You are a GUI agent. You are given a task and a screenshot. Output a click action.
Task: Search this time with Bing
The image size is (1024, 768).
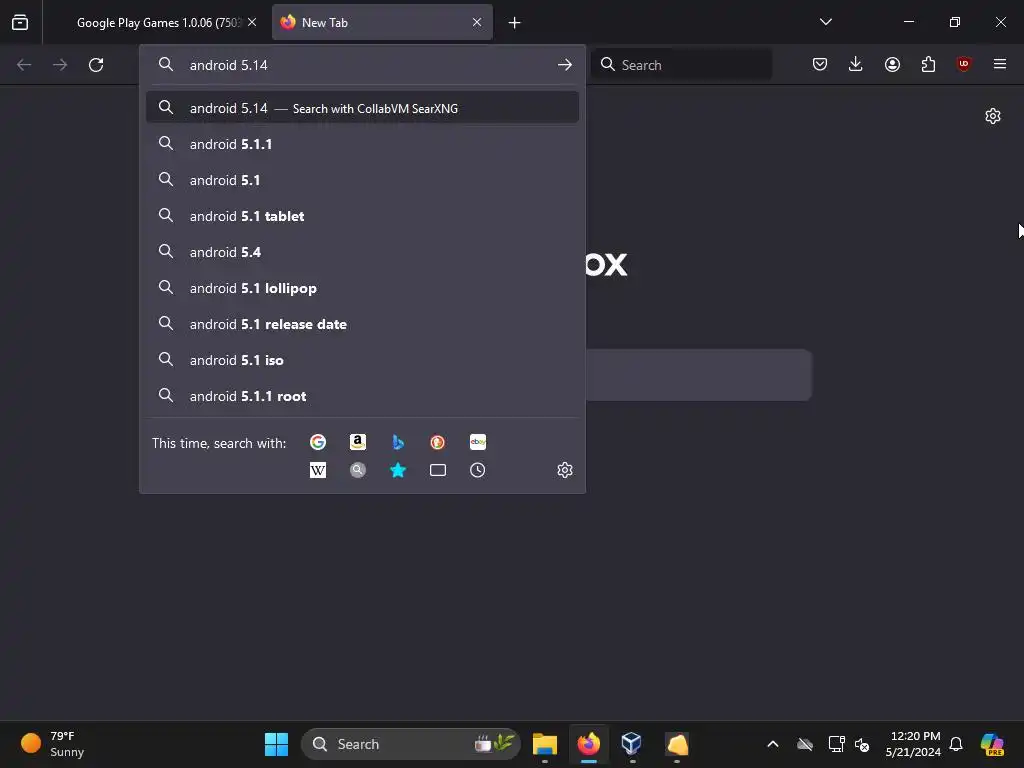point(398,442)
